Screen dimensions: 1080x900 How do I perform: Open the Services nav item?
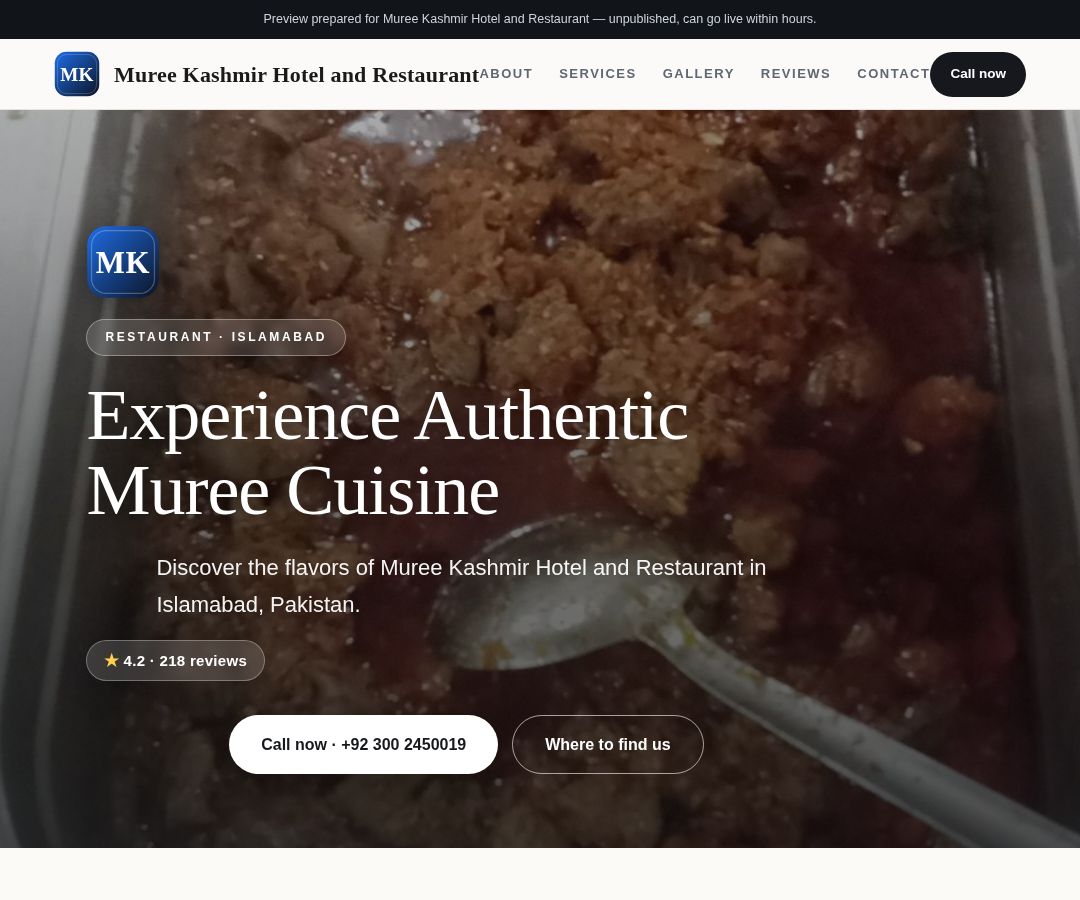click(x=597, y=74)
